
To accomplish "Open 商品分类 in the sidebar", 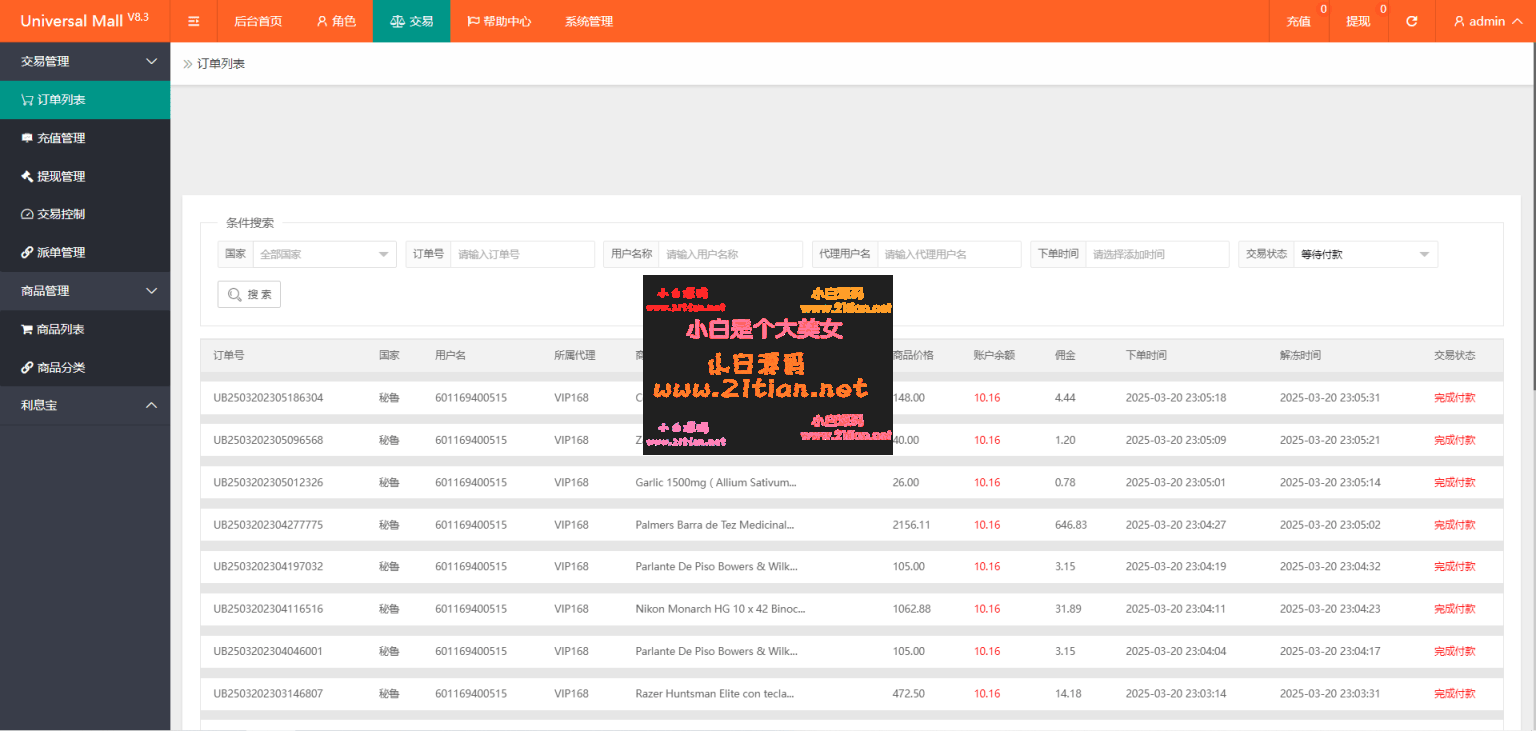I will point(85,367).
